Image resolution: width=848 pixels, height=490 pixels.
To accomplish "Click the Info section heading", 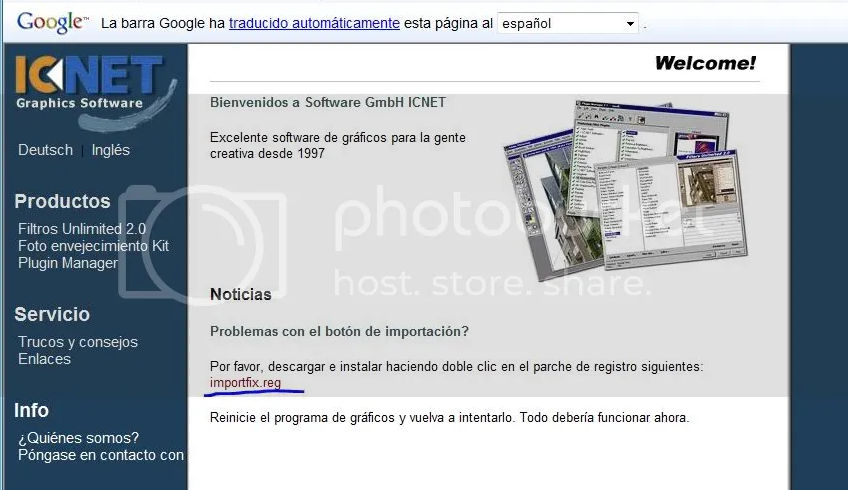I will point(31,410).
